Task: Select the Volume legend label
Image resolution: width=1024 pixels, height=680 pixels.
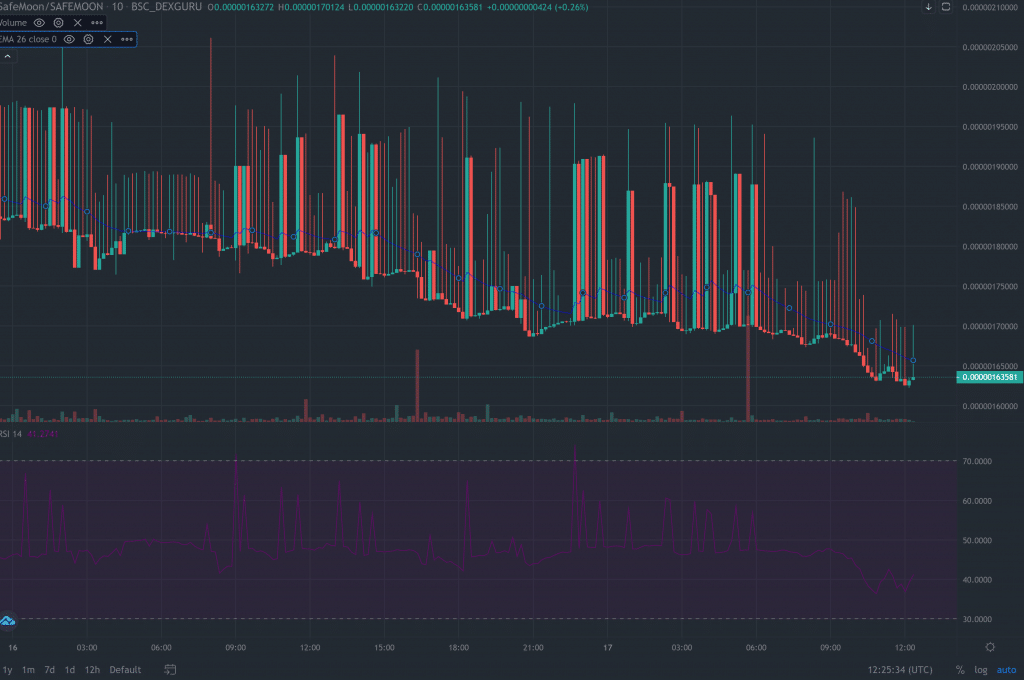Action: point(13,23)
